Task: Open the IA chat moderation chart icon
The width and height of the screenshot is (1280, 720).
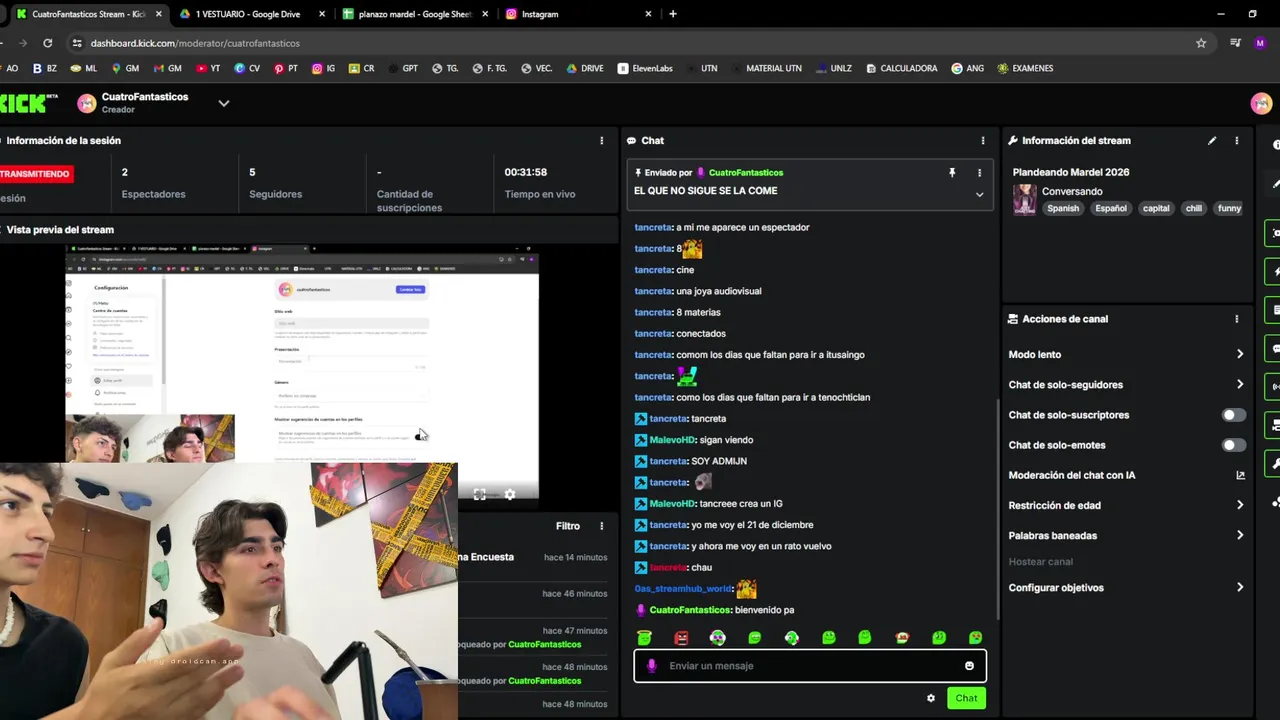Action: [1240, 475]
